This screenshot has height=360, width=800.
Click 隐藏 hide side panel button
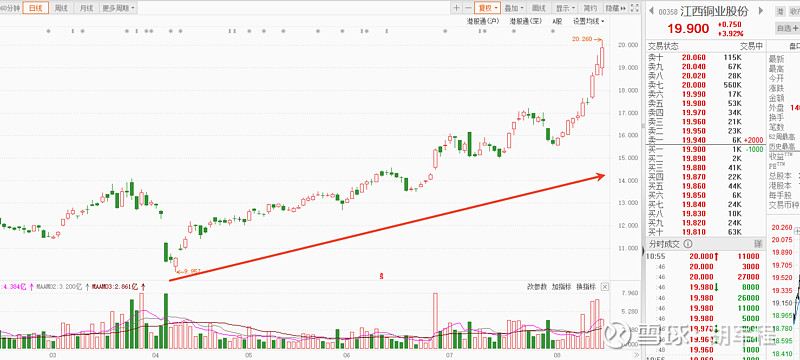click(x=615, y=8)
